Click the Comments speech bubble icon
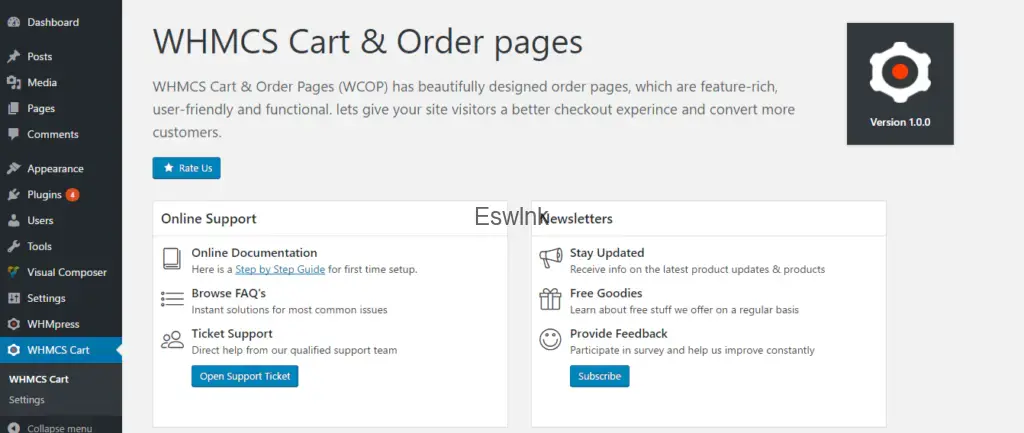This screenshot has height=433, width=1024. pyautogui.click(x=13, y=135)
